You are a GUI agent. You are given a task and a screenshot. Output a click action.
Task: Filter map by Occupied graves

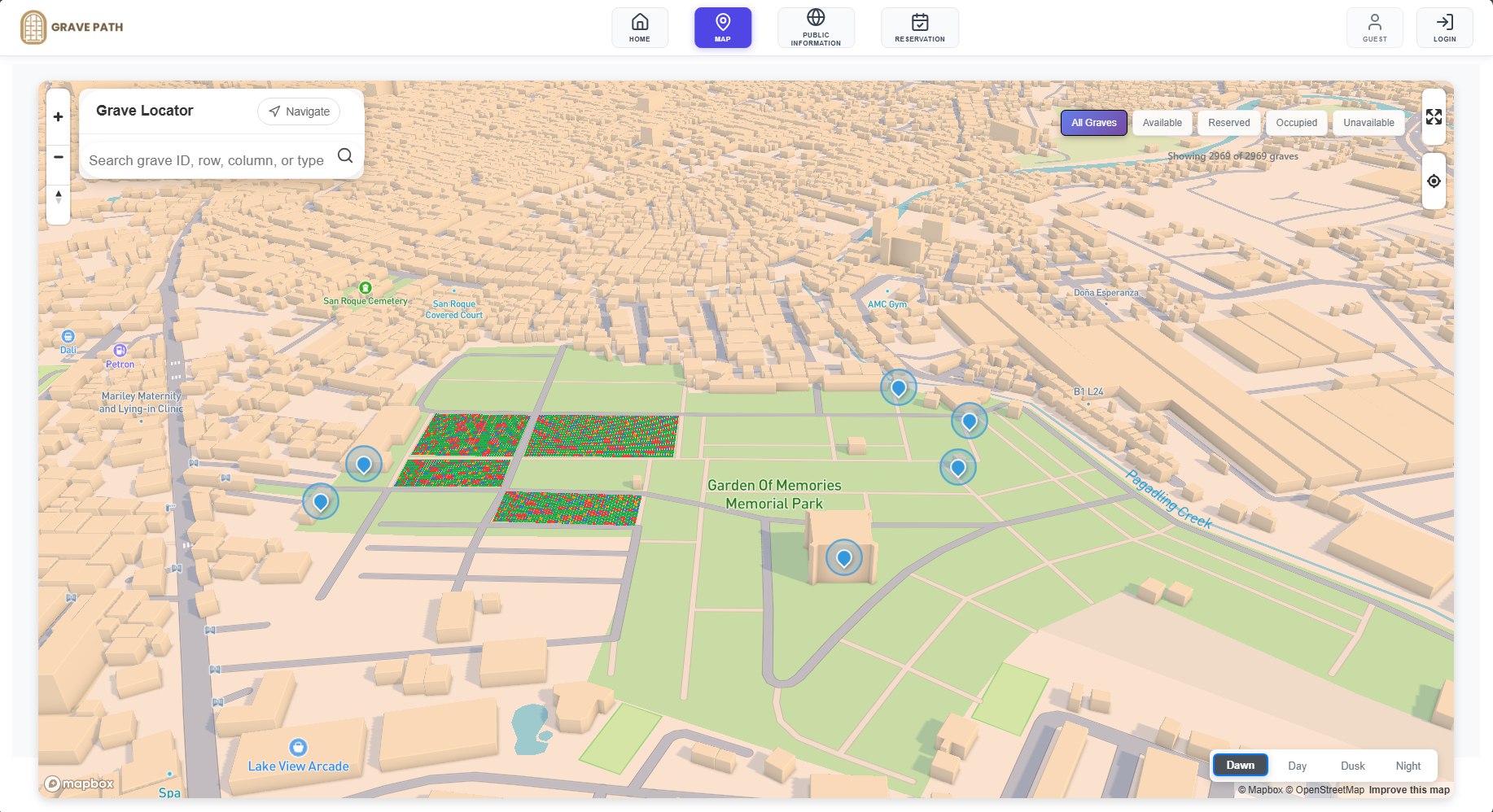pyautogui.click(x=1296, y=123)
